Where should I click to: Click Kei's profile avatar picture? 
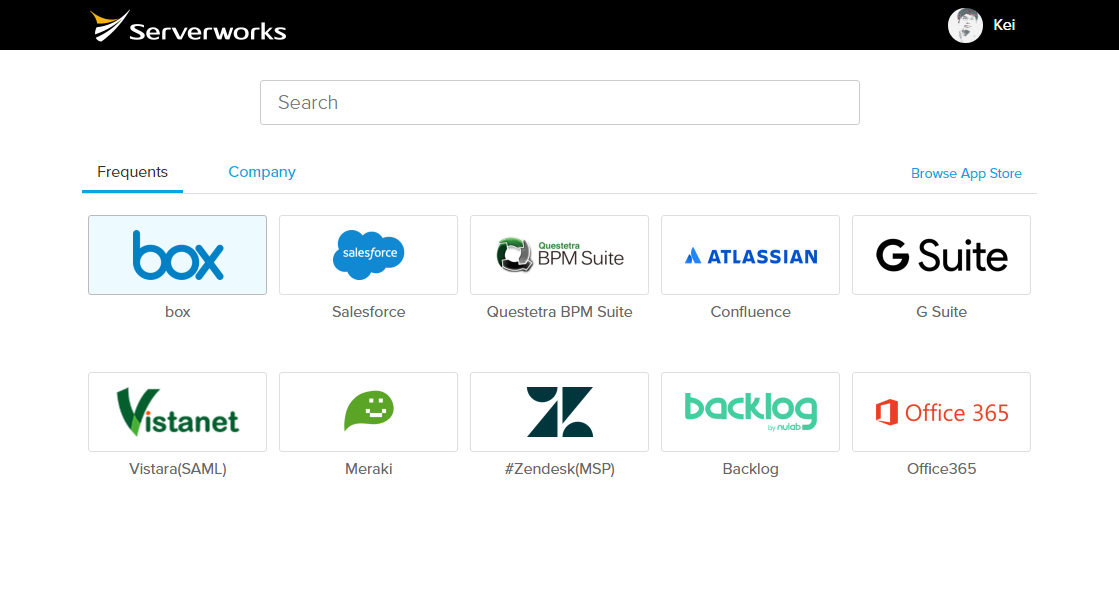pyautogui.click(x=965, y=25)
